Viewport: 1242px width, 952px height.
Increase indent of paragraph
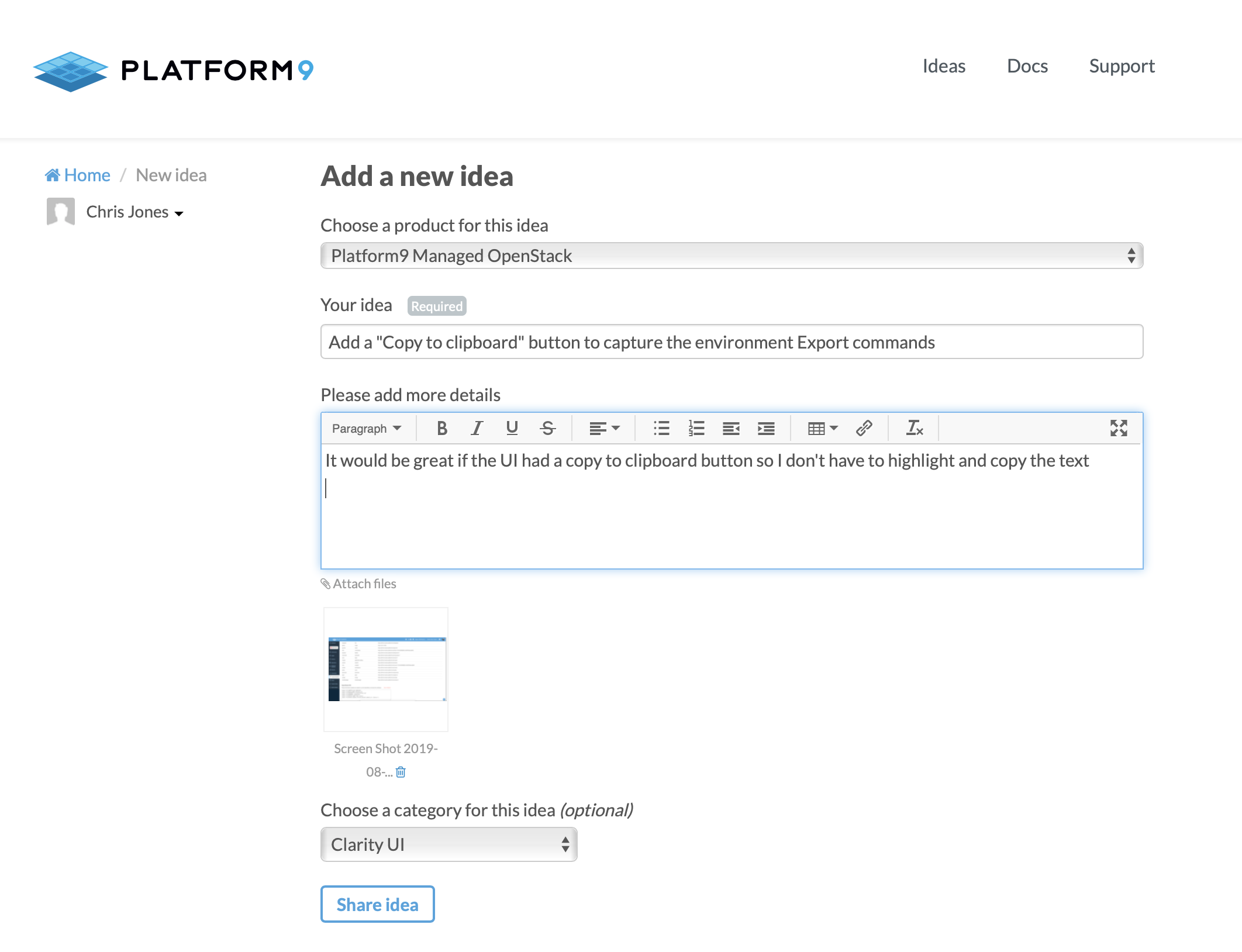(x=766, y=429)
